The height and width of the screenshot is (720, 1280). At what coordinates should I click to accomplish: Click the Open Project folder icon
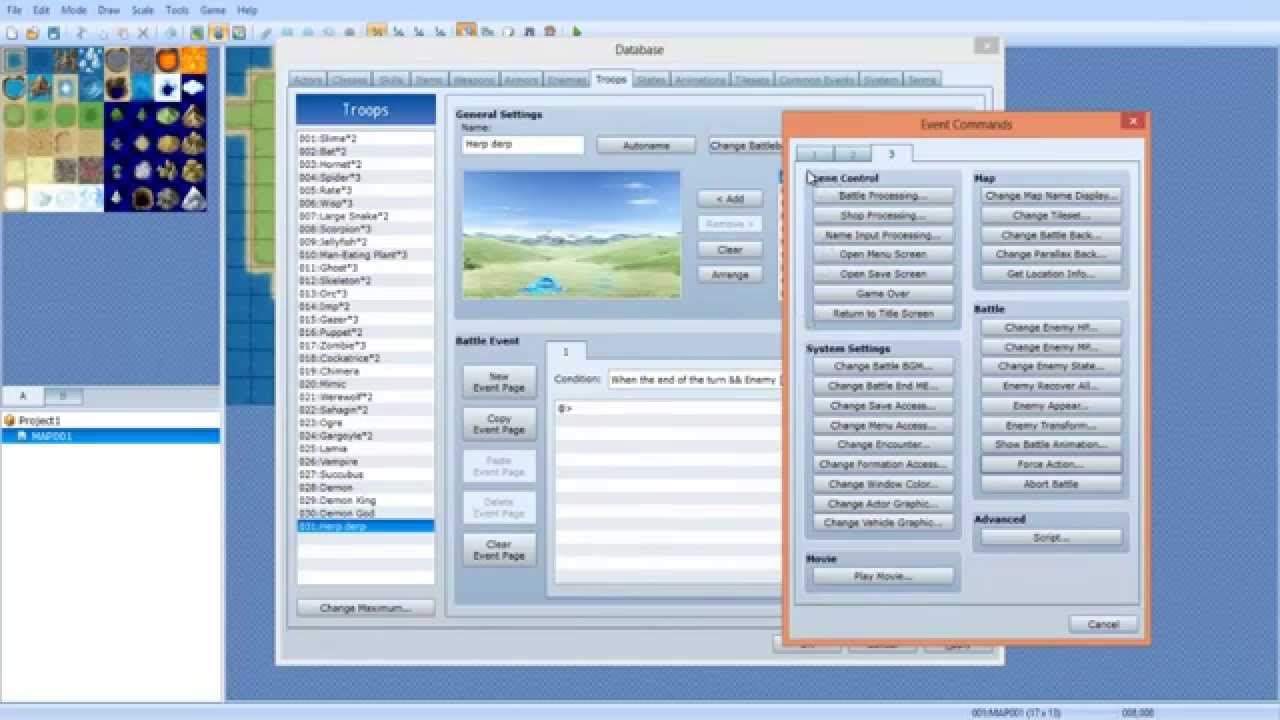click(x=33, y=33)
